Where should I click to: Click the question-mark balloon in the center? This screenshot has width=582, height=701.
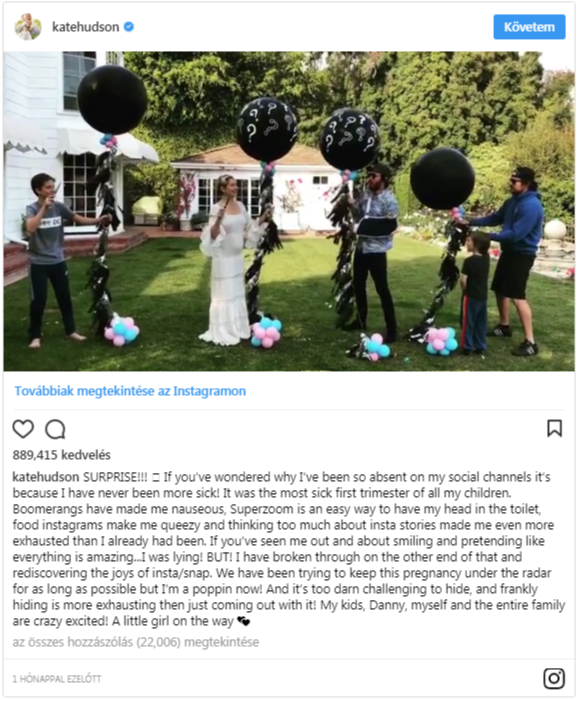tap(267, 130)
